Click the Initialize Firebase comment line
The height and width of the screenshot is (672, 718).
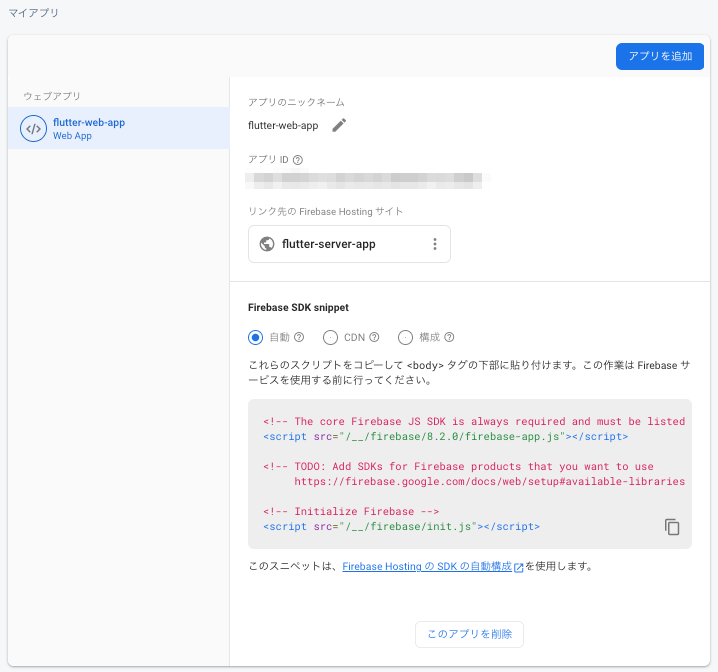[351, 511]
